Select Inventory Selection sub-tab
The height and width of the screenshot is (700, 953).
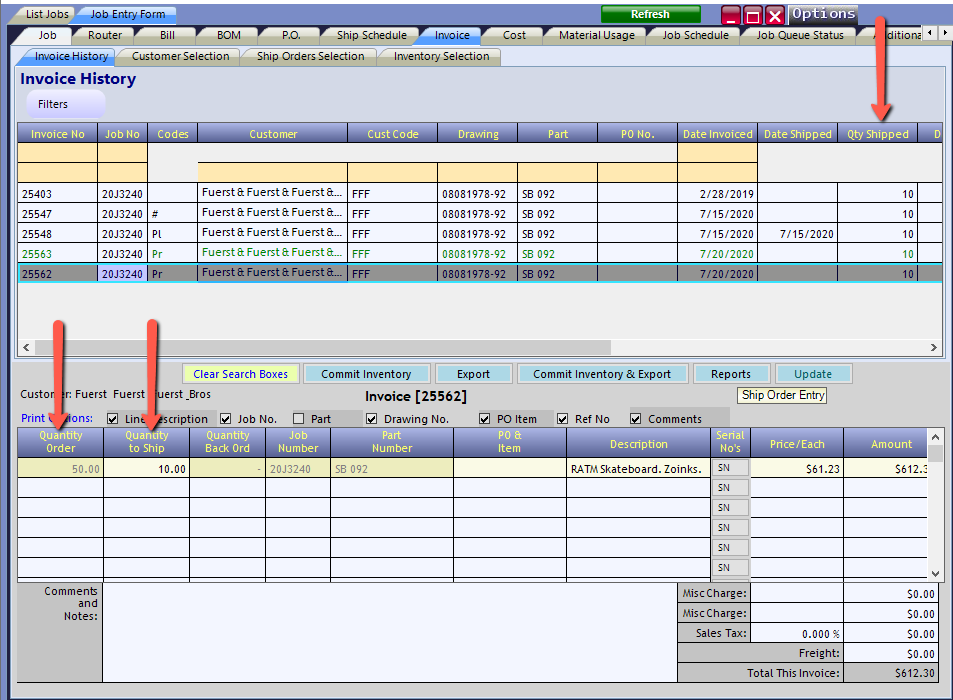coord(441,57)
